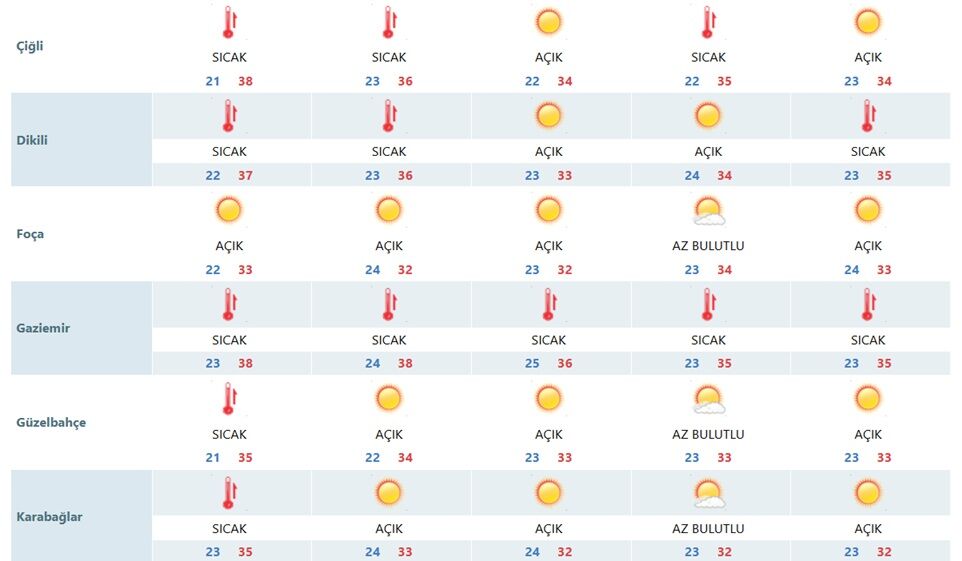This screenshot has width=962, height=561.
Task: Click Gaziemir third-day minimum temperature 25
Action: pyautogui.click(x=532, y=363)
